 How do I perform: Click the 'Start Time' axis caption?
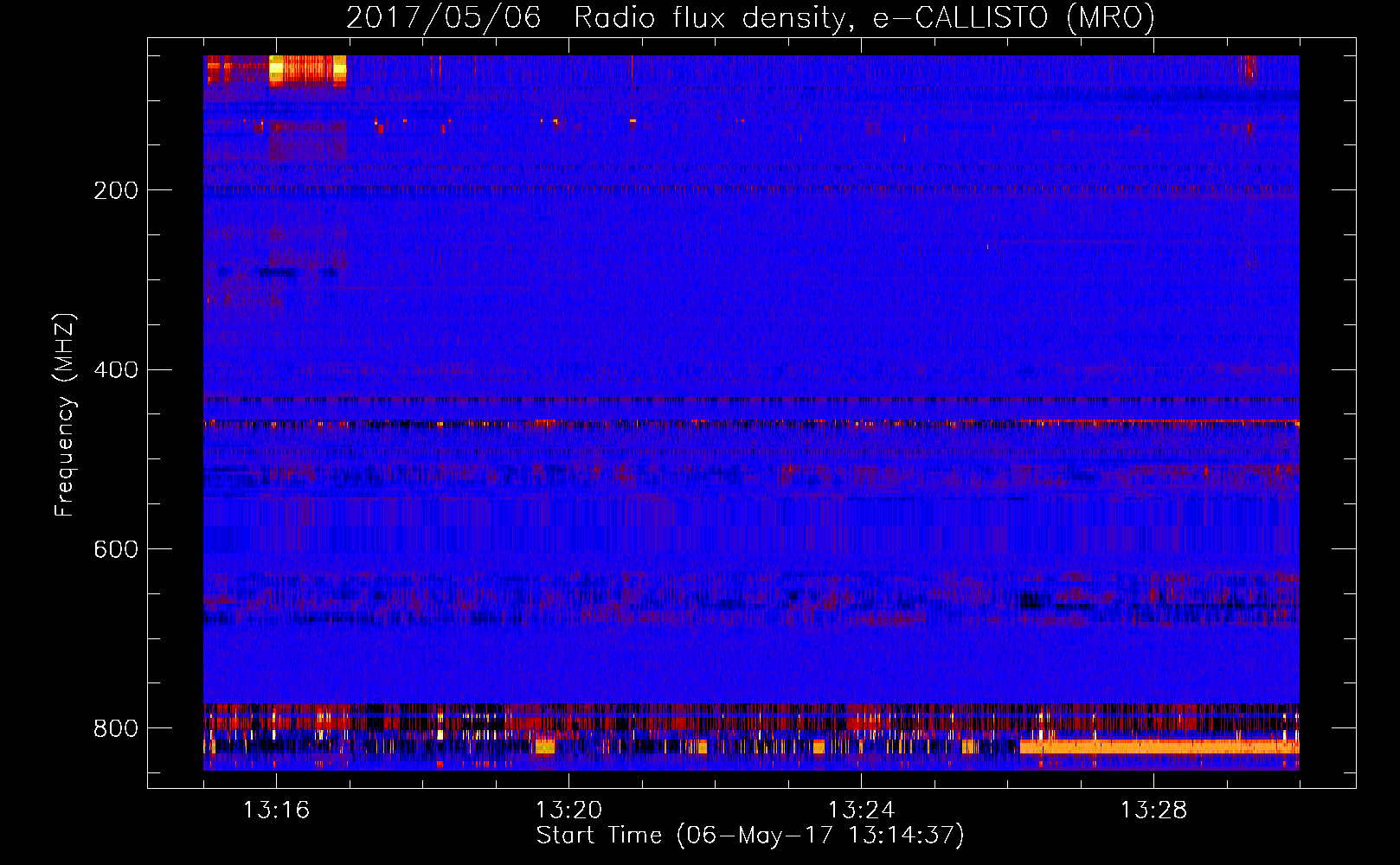pos(750,836)
